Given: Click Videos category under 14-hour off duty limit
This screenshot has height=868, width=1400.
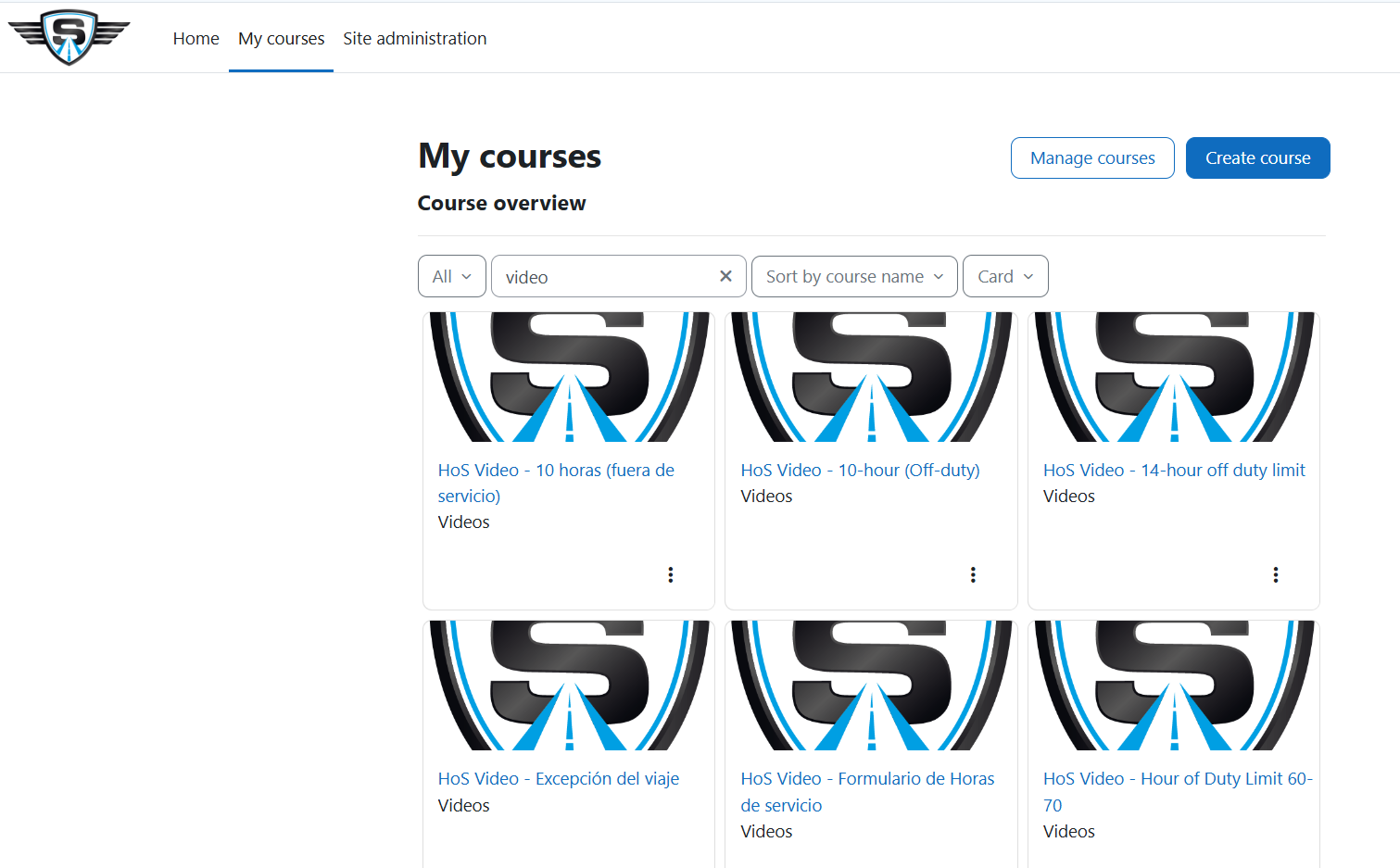Looking at the screenshot, I should click(1069, 496).
